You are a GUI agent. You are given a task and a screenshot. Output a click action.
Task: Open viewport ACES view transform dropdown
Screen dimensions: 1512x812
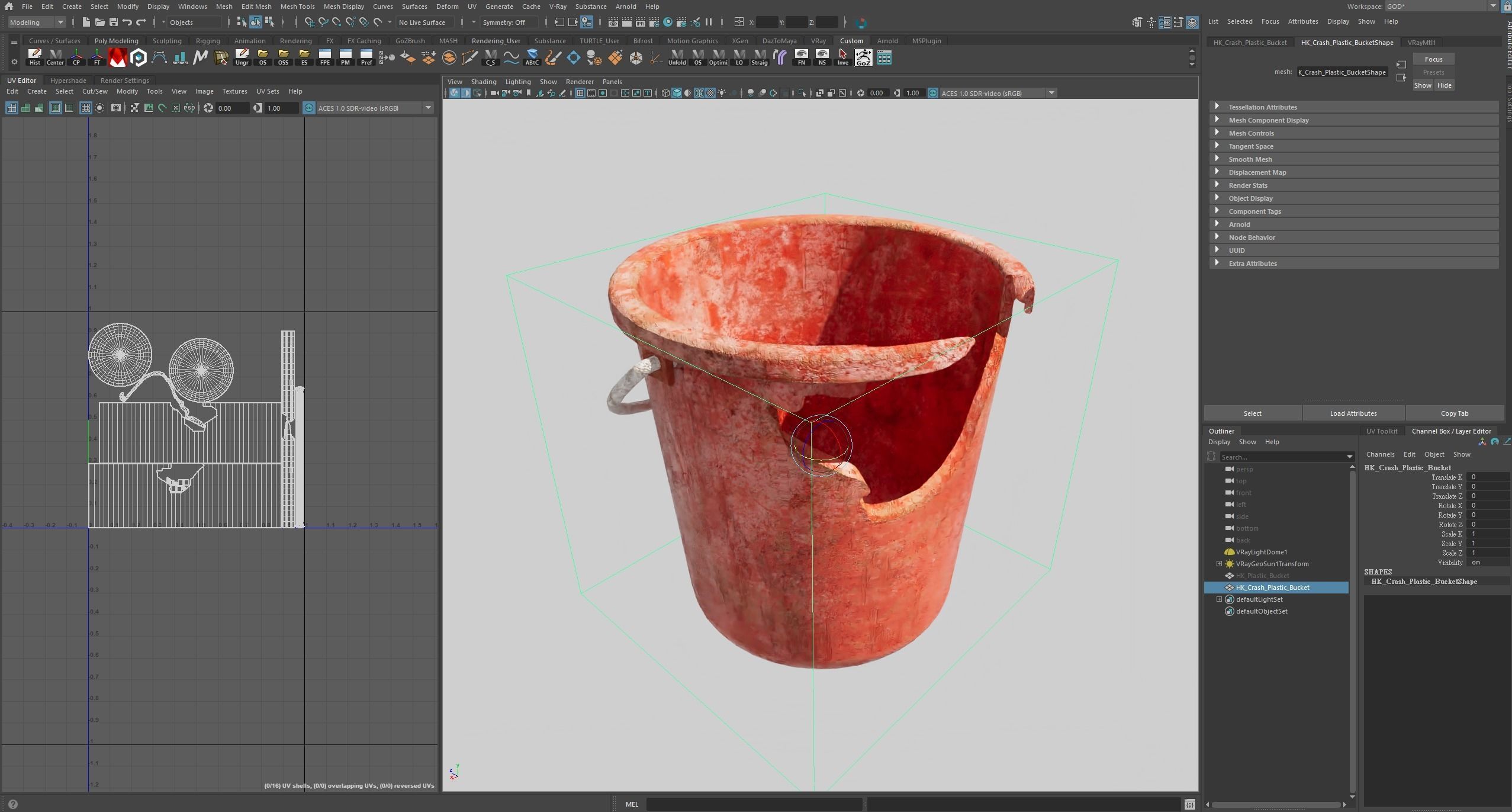point(998,93)
